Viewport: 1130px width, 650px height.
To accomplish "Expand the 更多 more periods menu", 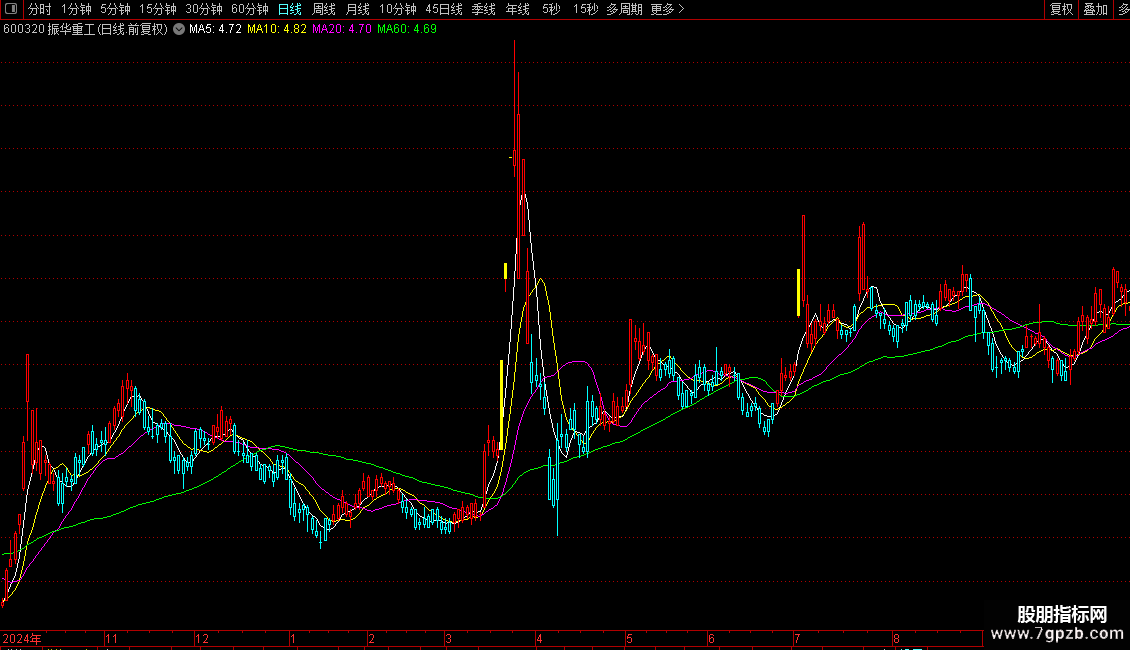I will (x=667, y=9).
